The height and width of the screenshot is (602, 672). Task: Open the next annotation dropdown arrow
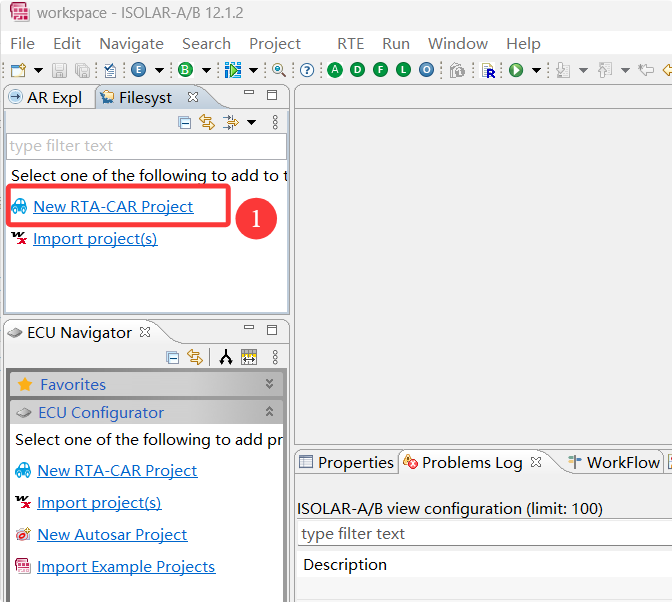(583, 70)
